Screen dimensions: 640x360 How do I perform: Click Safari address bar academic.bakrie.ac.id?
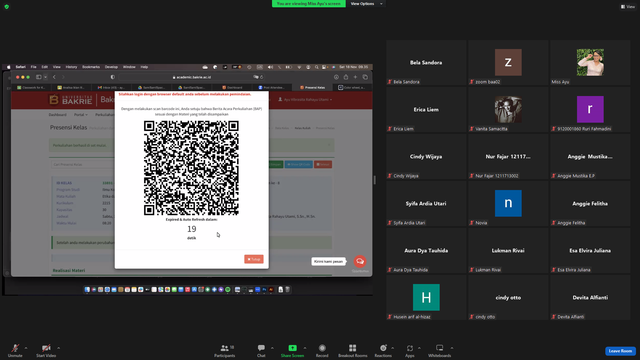[x=191, y=77]
